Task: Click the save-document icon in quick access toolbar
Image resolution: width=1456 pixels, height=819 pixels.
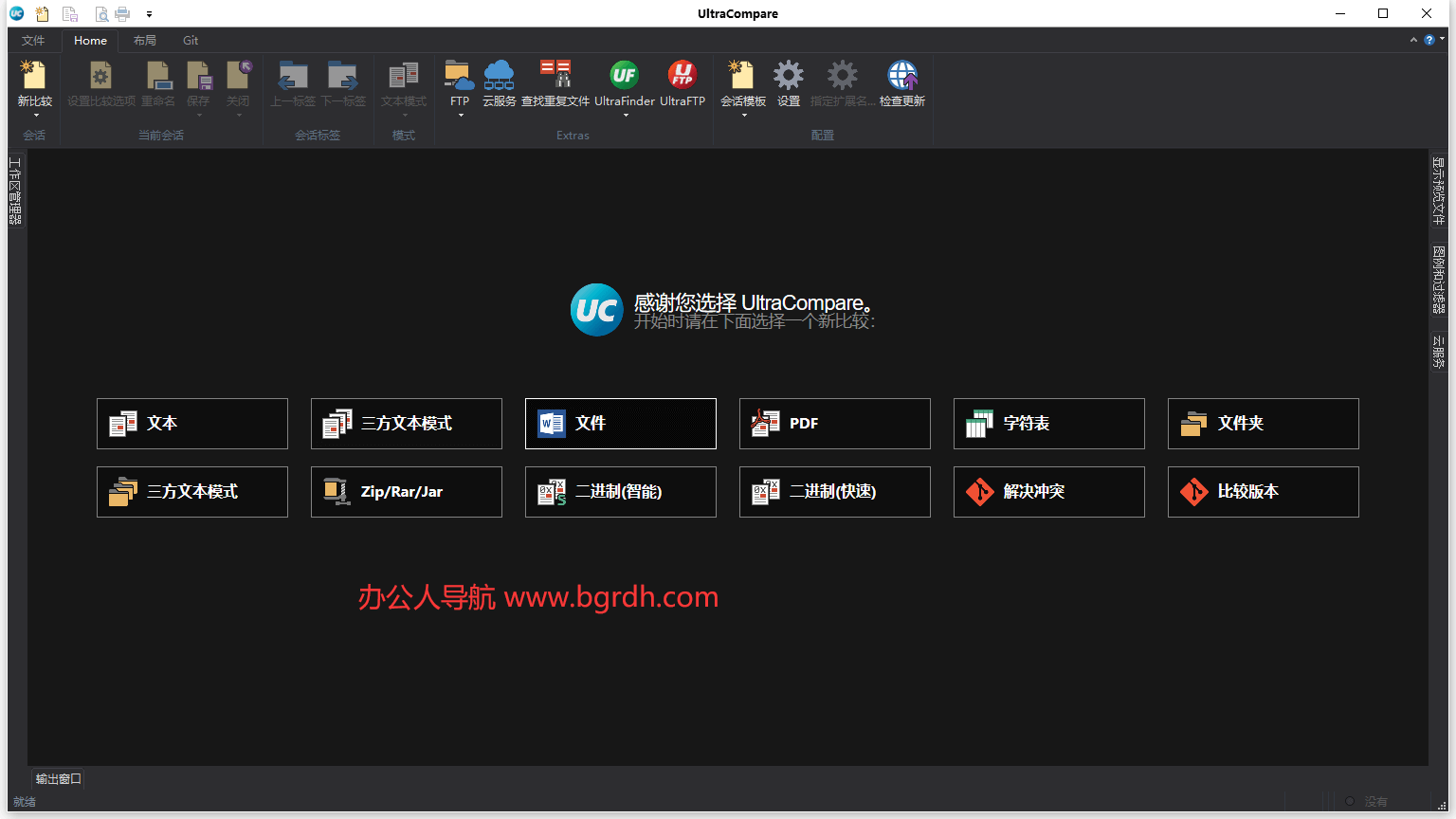Action: click(70, 13)
